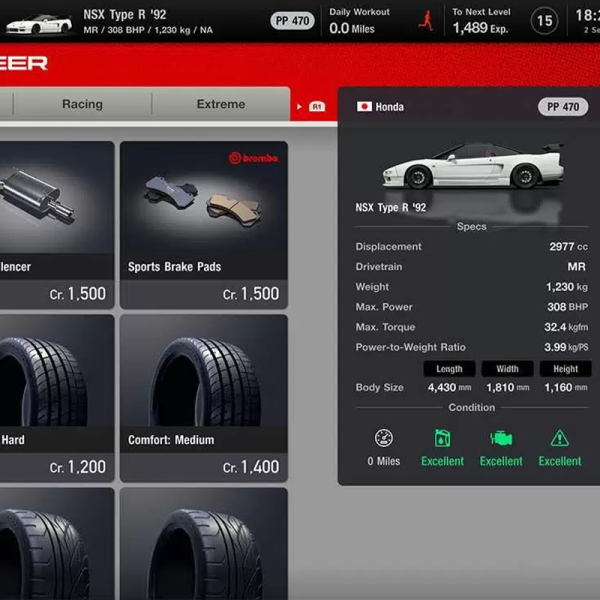
Task: Click the 1,810 mm width value
Action: (x=508, y=388)
